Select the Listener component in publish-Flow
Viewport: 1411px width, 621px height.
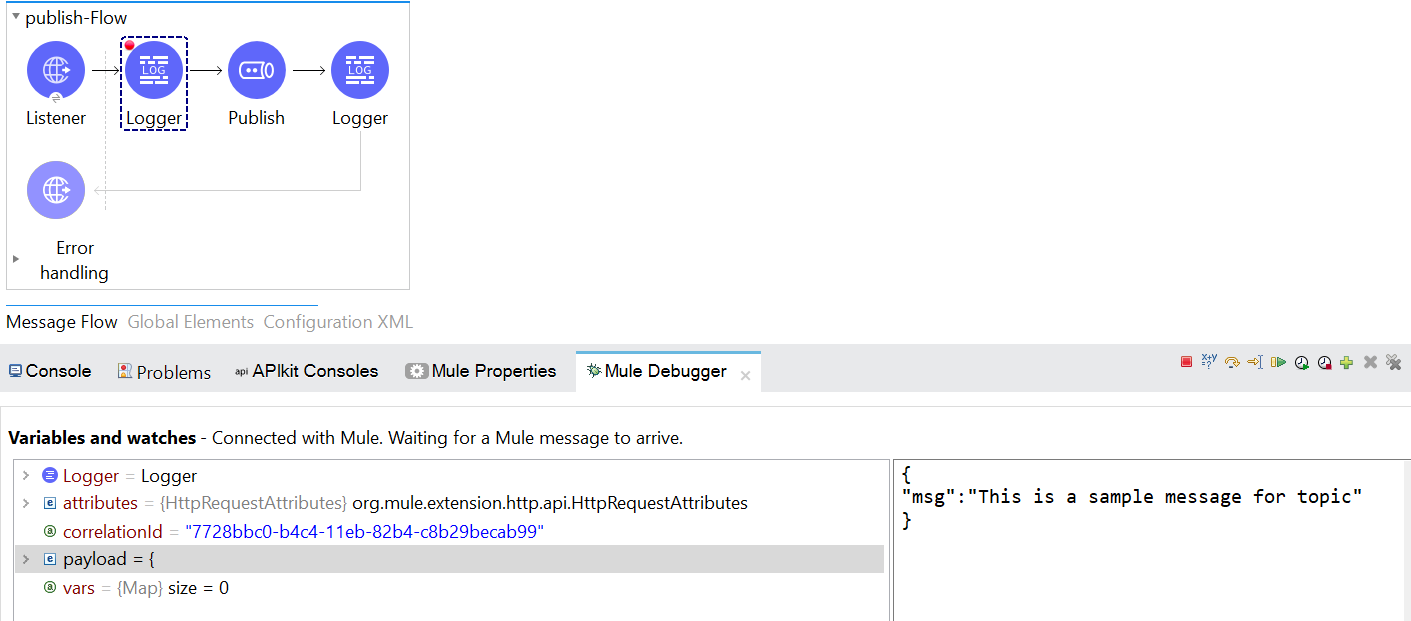(56, 70)
